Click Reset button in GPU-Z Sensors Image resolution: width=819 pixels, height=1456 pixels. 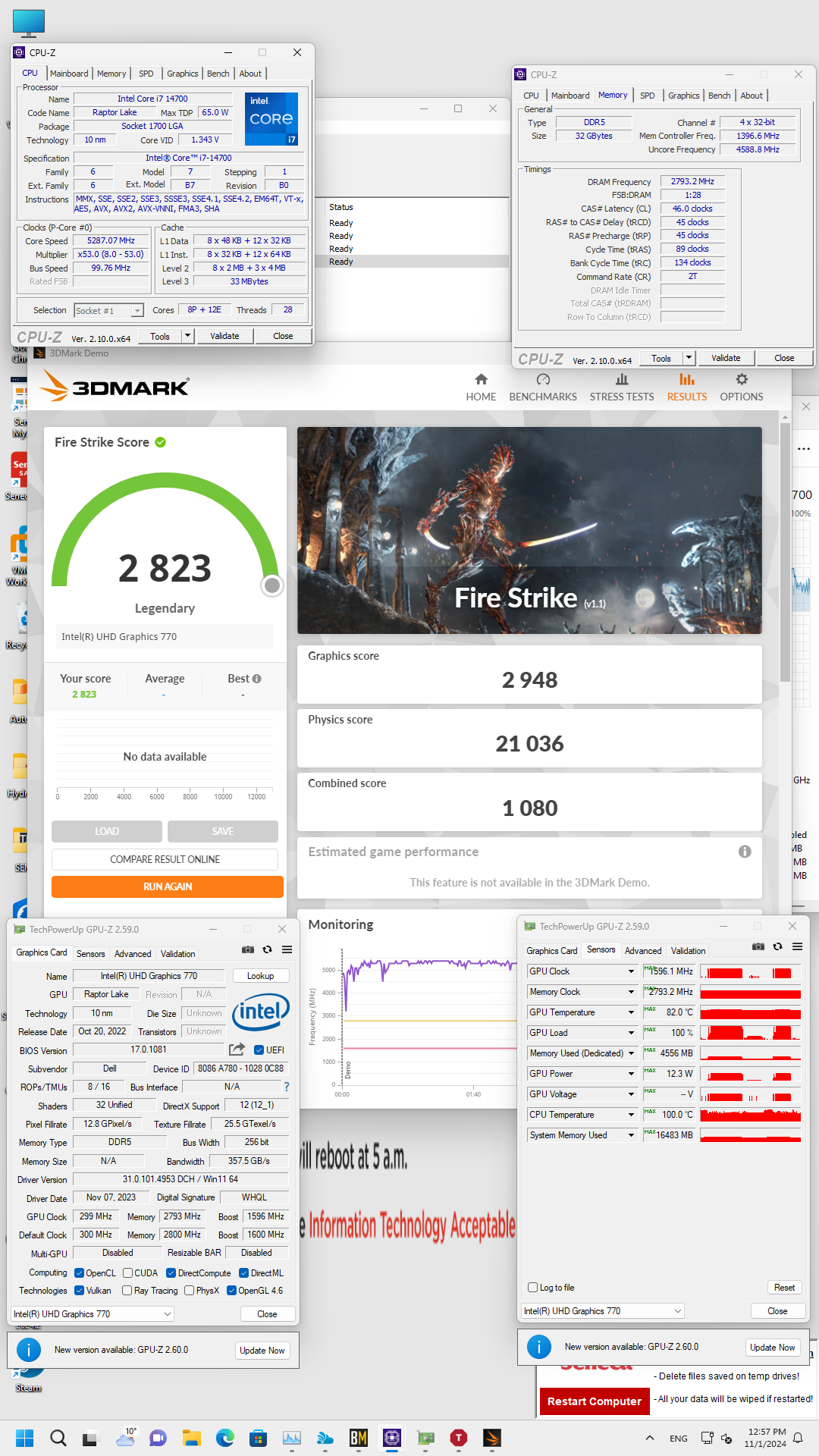tap(784, 1288)
